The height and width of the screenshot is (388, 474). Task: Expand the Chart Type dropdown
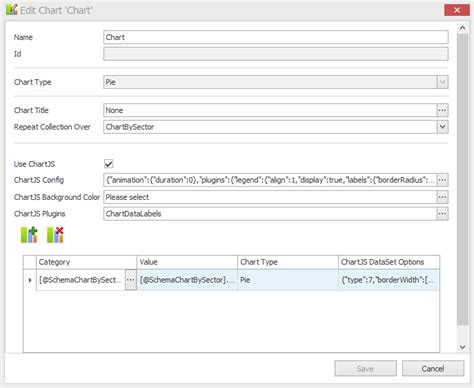442,82
